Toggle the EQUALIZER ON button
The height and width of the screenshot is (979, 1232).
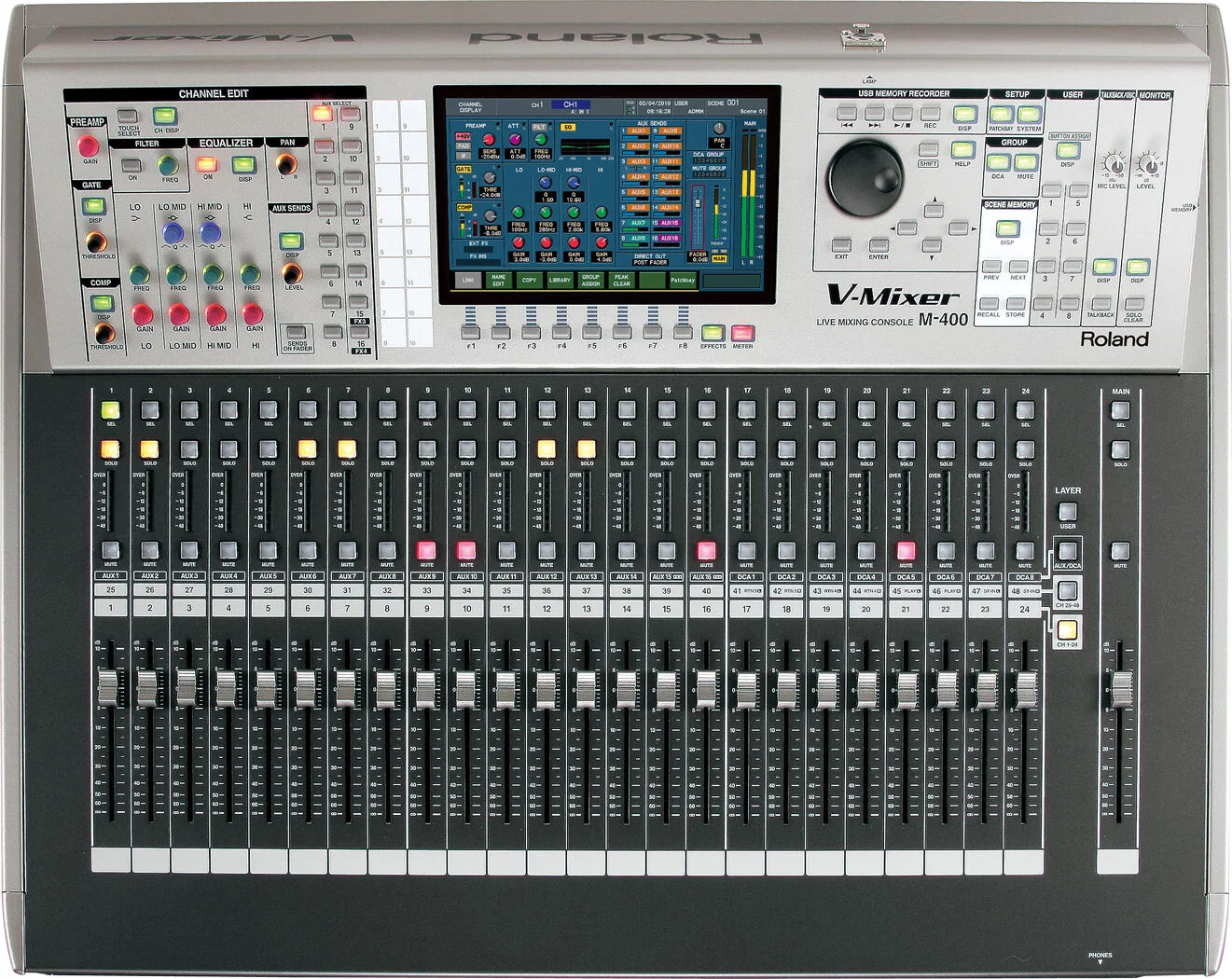click(207, 164)
